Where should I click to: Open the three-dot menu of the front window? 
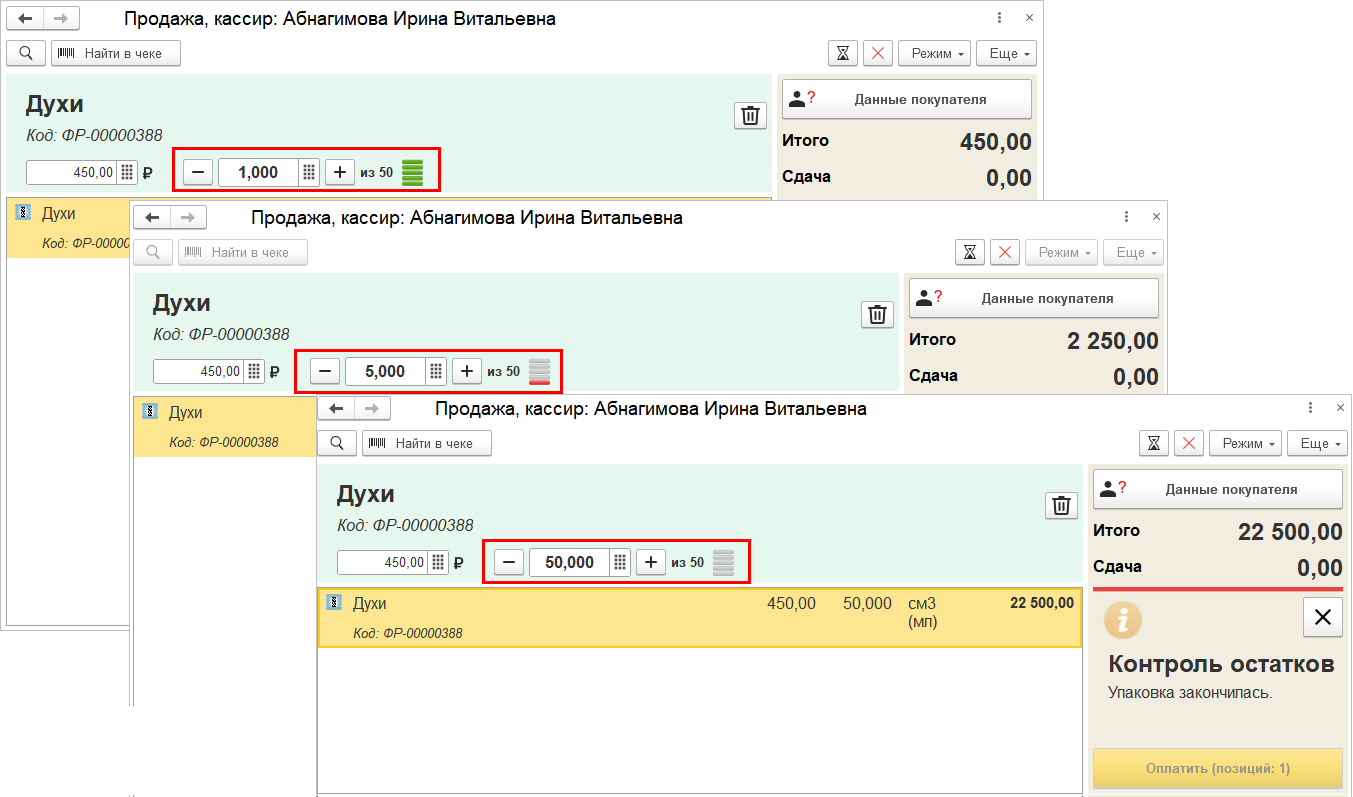tap(1310, 408)
